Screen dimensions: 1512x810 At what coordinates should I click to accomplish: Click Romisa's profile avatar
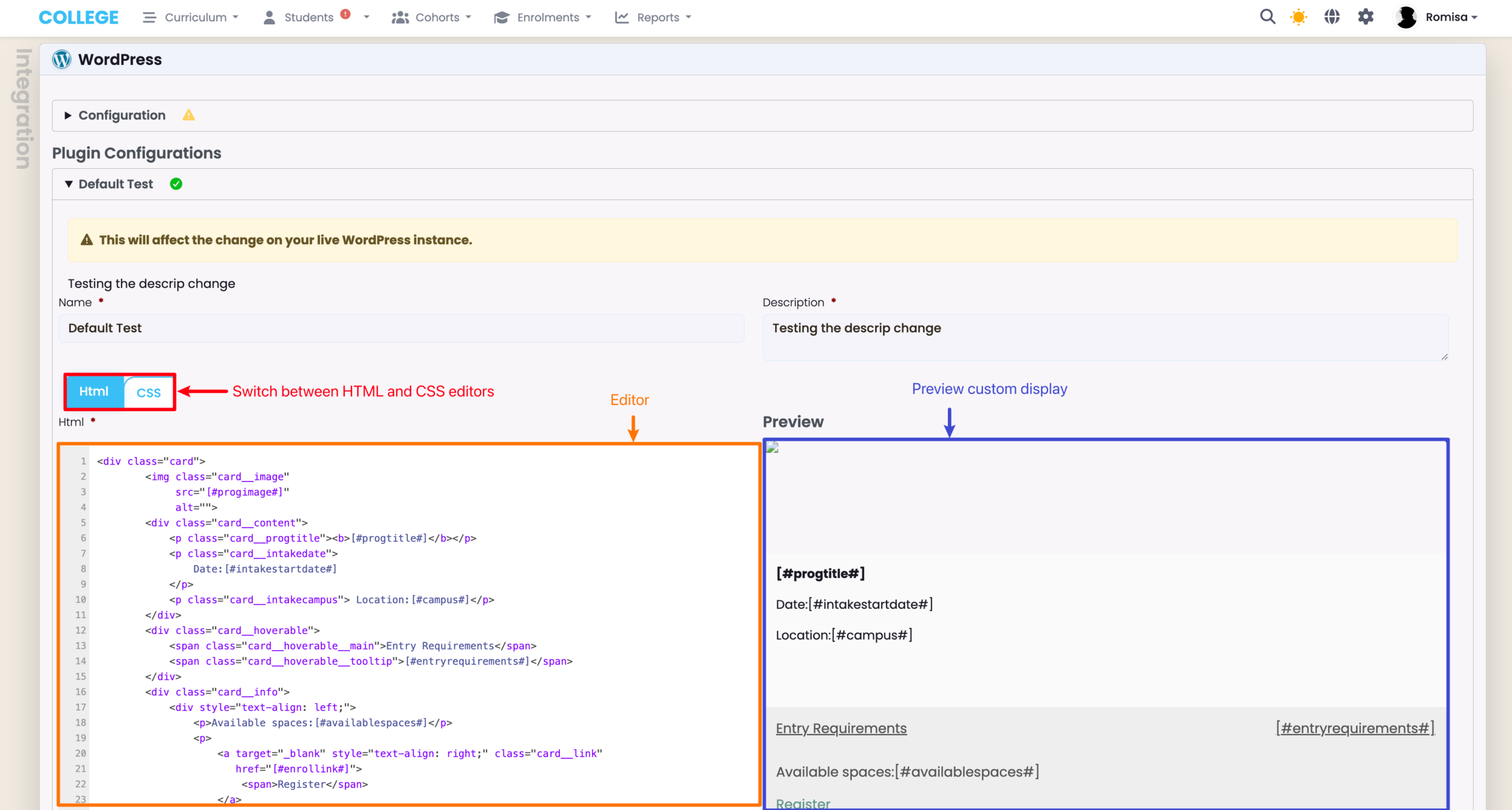pyautogui.click(x=1406, y=17)
